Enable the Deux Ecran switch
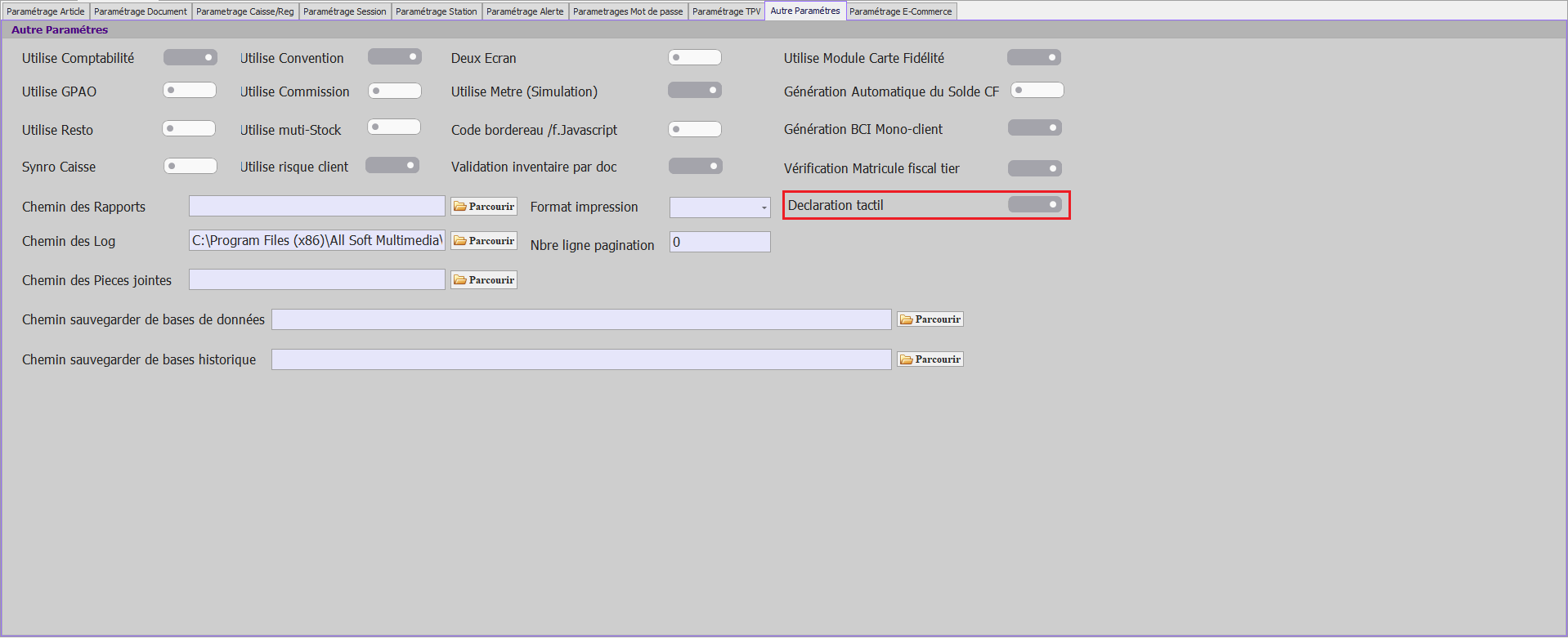The image size is (1568, 638). point(695,57)
